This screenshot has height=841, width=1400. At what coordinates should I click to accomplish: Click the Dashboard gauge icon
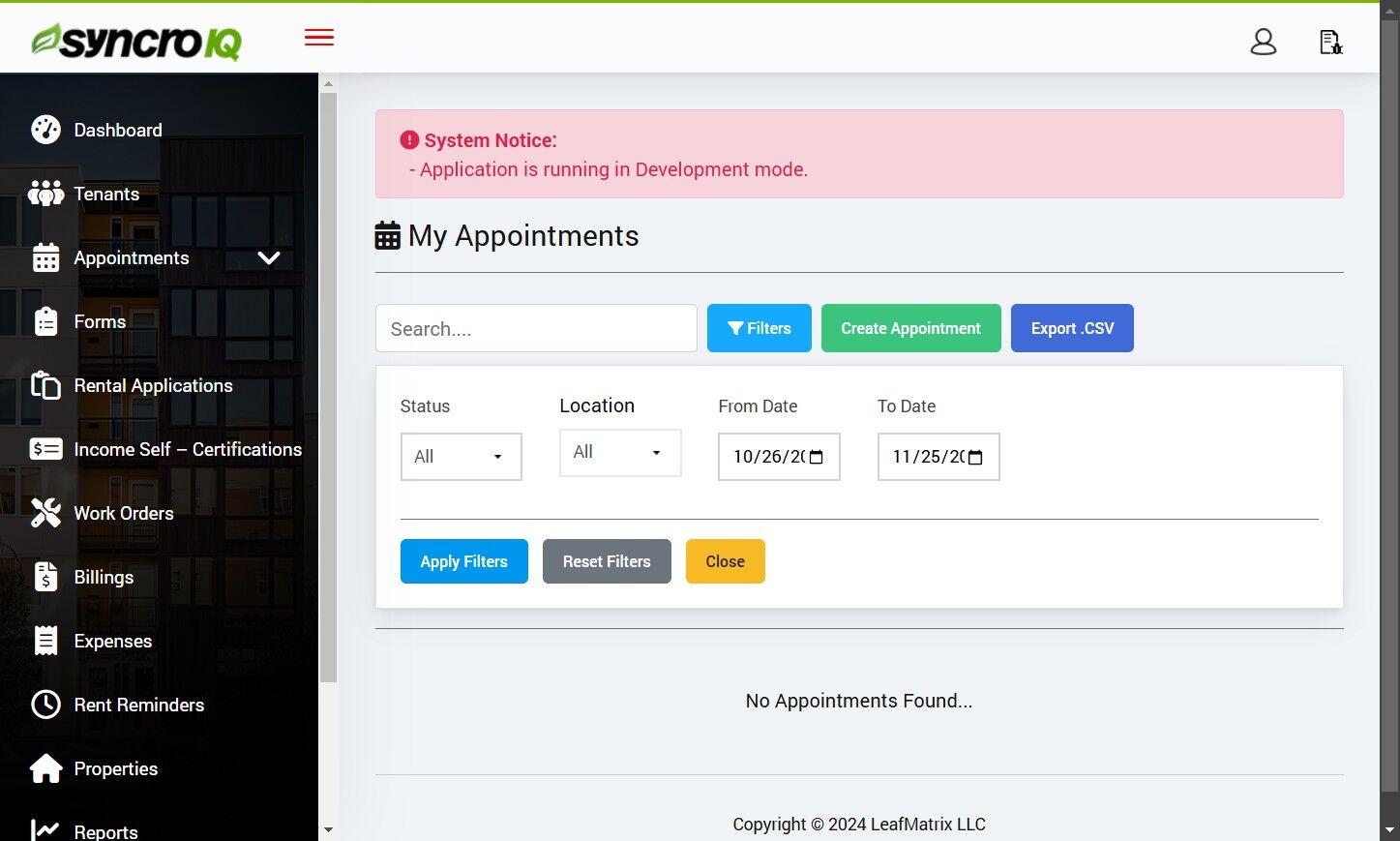click(45, 130)
